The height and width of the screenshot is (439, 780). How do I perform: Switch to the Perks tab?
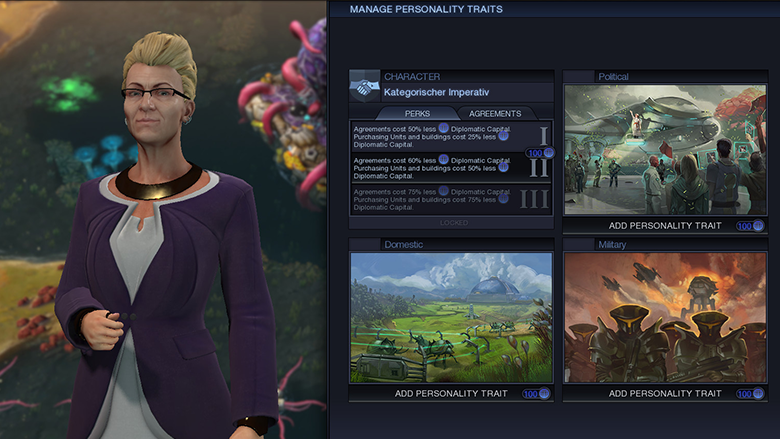tap(417, 113)
